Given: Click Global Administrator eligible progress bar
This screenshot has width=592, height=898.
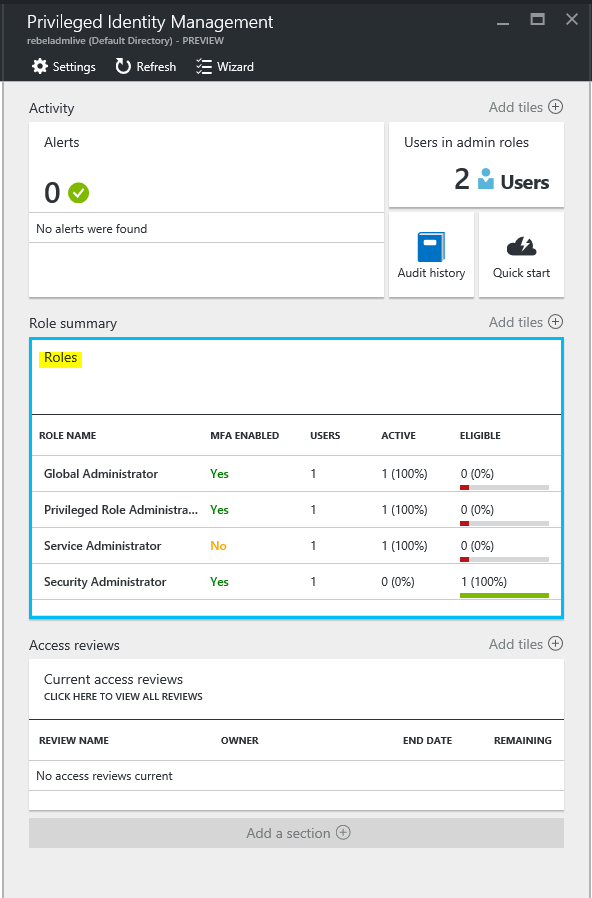Looking at the screenshot, I should coord(504,487).
